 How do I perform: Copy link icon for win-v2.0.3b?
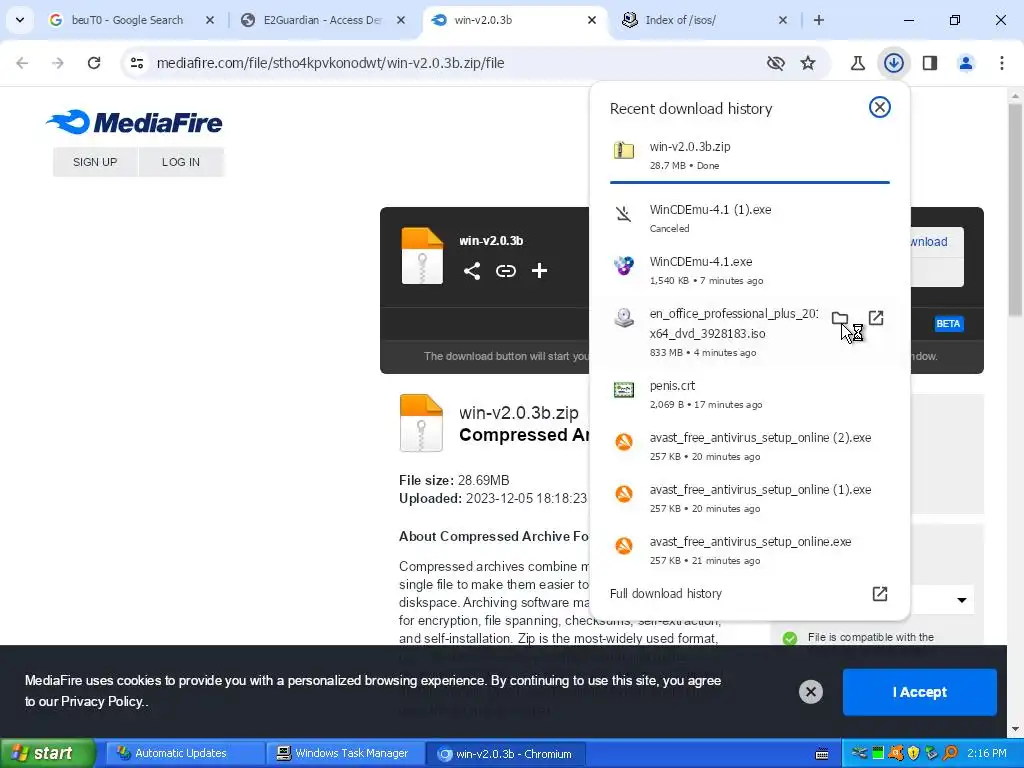coord(505,271)
